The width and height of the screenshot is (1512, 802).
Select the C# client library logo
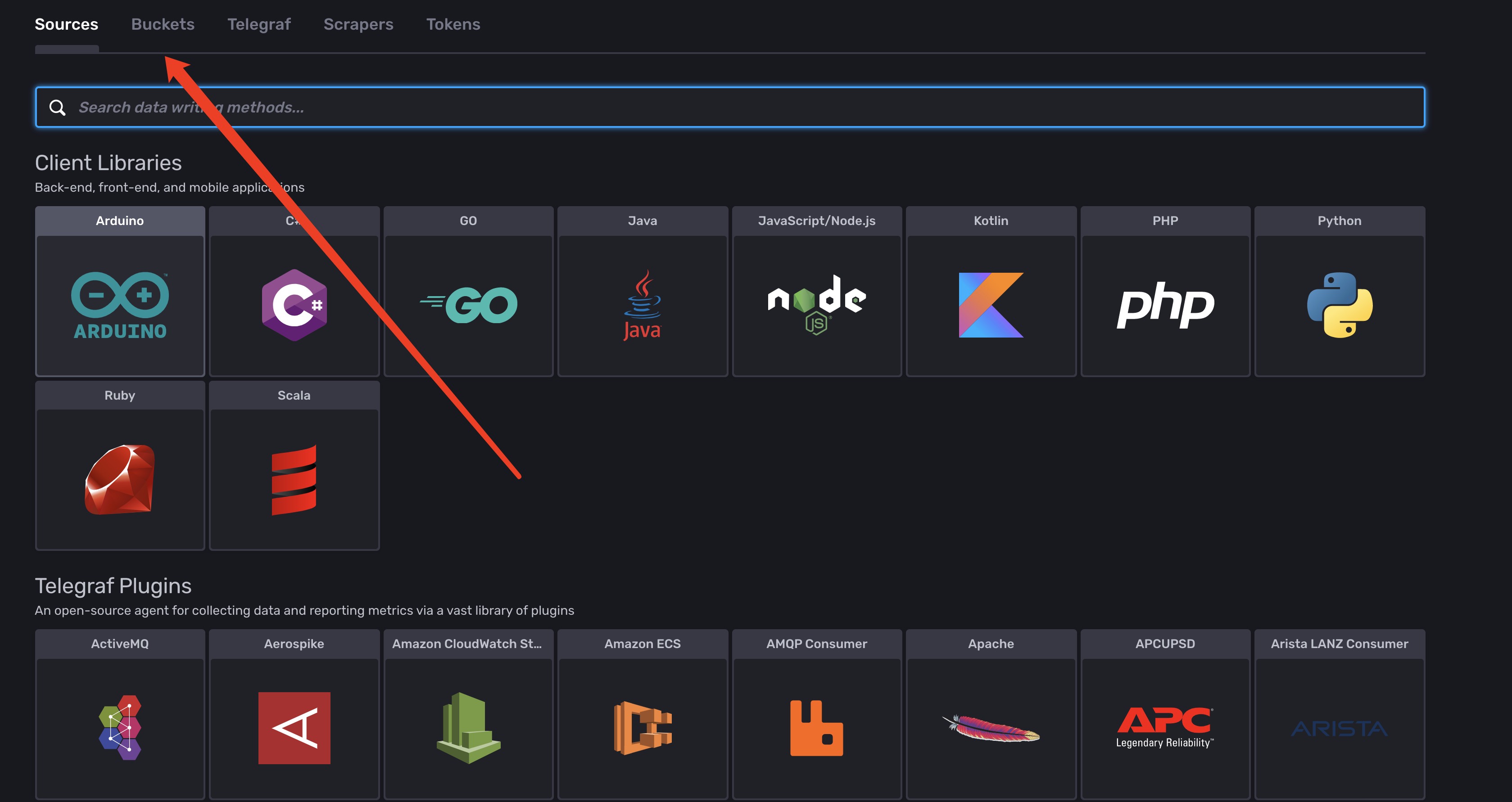pos(294,305)
